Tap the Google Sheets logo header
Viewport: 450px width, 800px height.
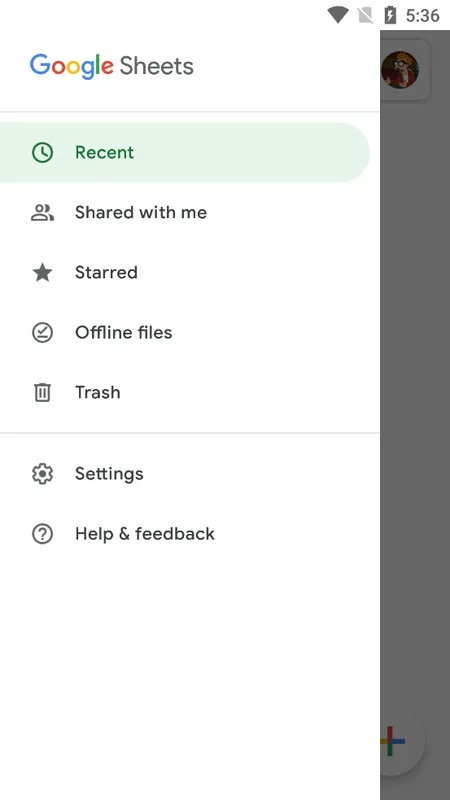[112, 66]
